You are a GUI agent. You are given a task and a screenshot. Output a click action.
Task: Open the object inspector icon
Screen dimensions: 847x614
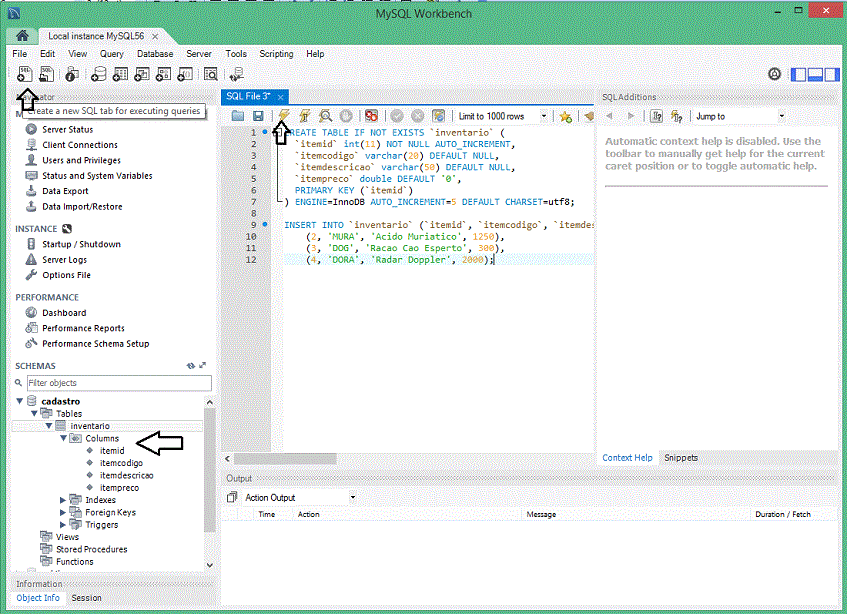point(72,74)
